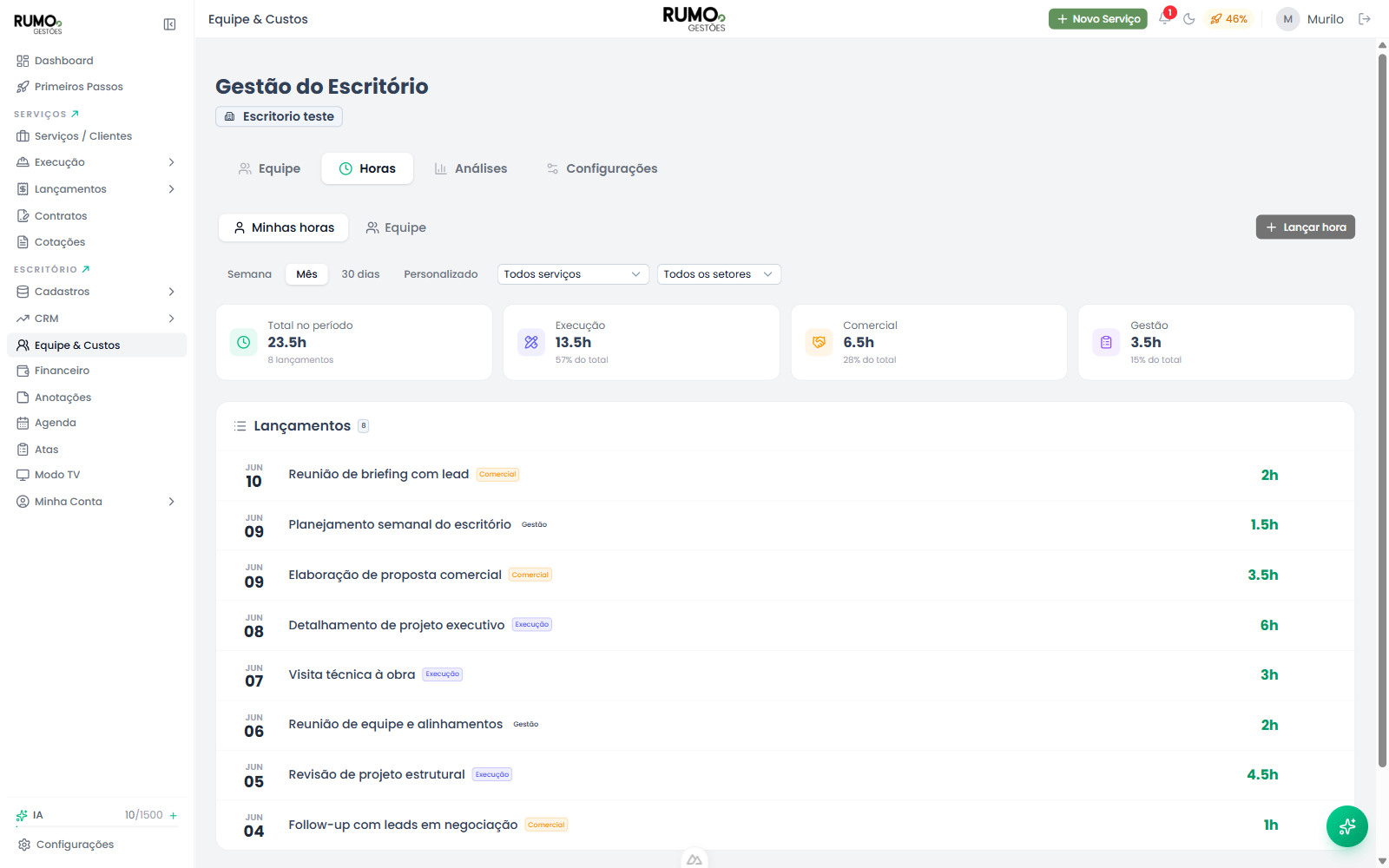Open Revisão de projeto estrutural entry
1389x868 pixels.
tap(785, 775)
